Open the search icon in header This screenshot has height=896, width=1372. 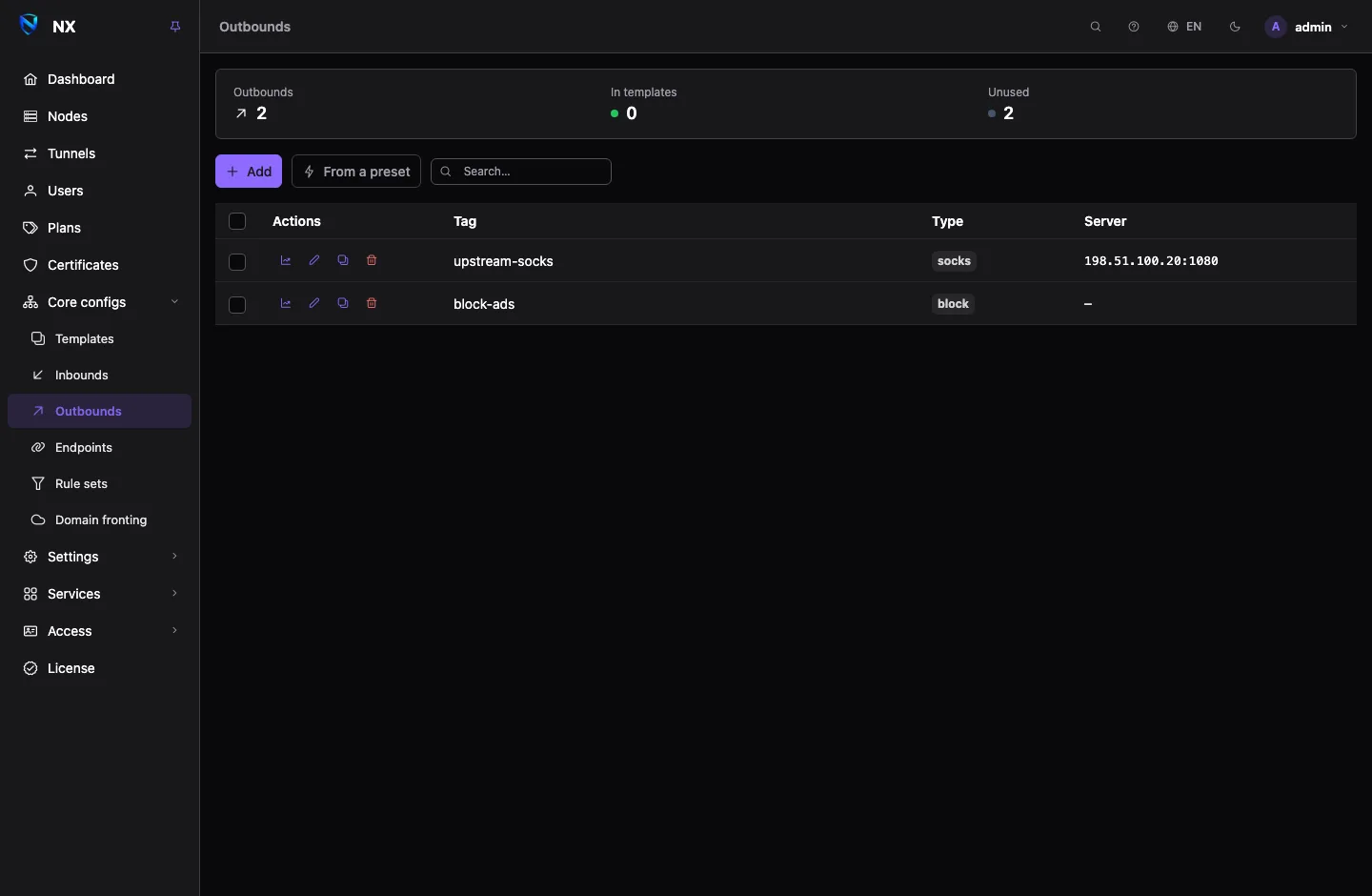click(1096, 27)
